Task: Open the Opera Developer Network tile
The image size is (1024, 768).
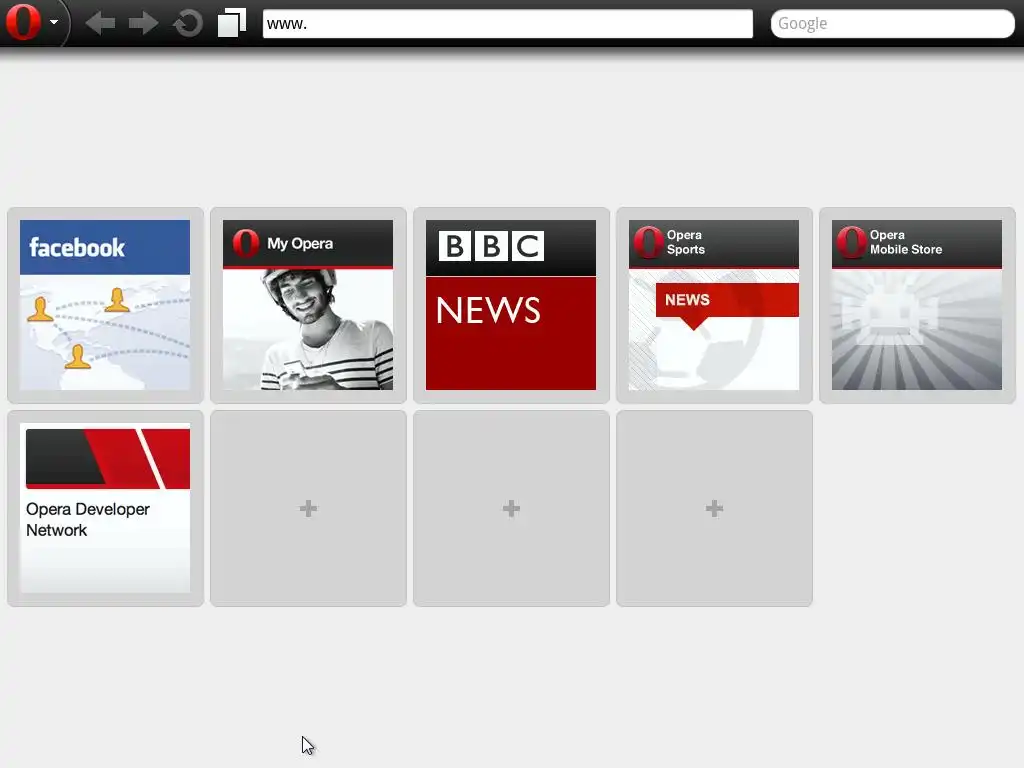Action: pos(105,508)
